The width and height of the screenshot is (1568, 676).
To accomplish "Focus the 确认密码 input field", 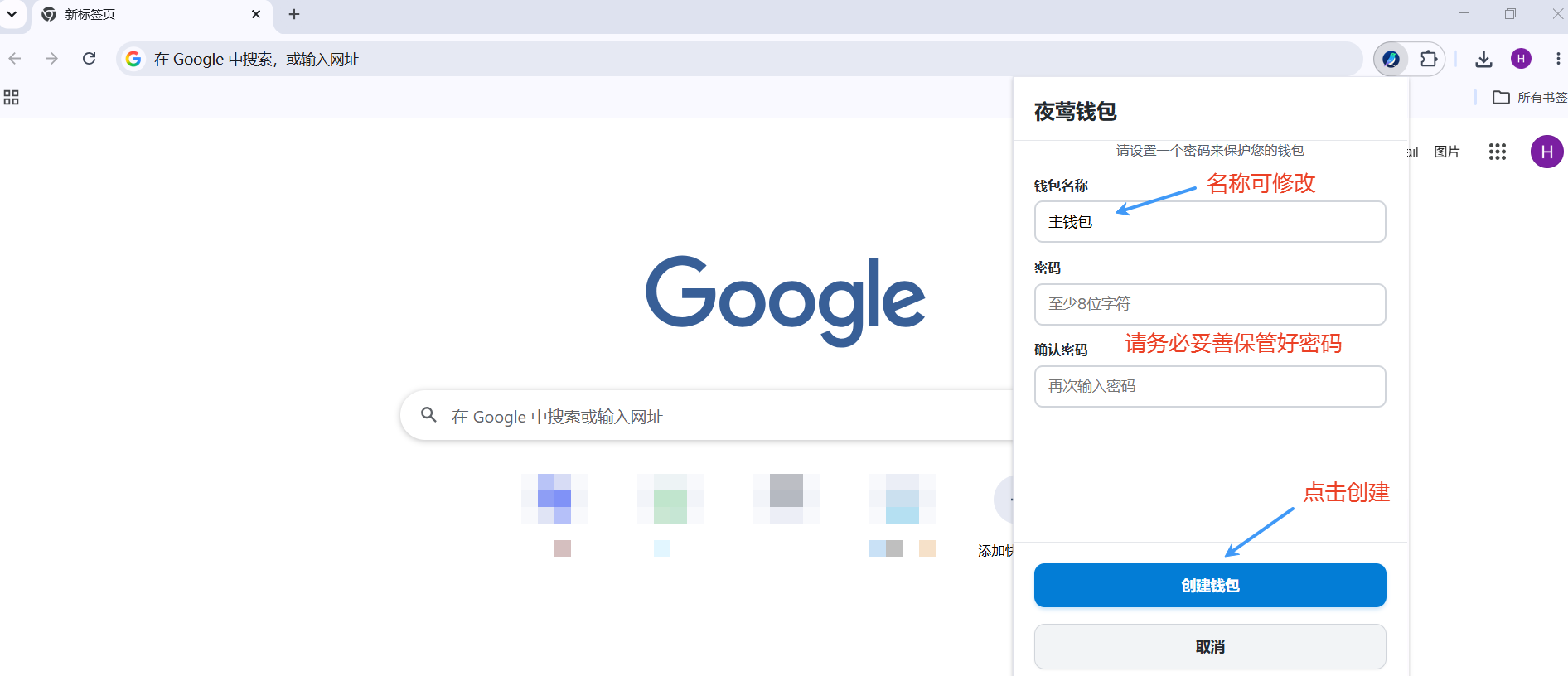I will pyautogui.click(x=1210, y=386).
